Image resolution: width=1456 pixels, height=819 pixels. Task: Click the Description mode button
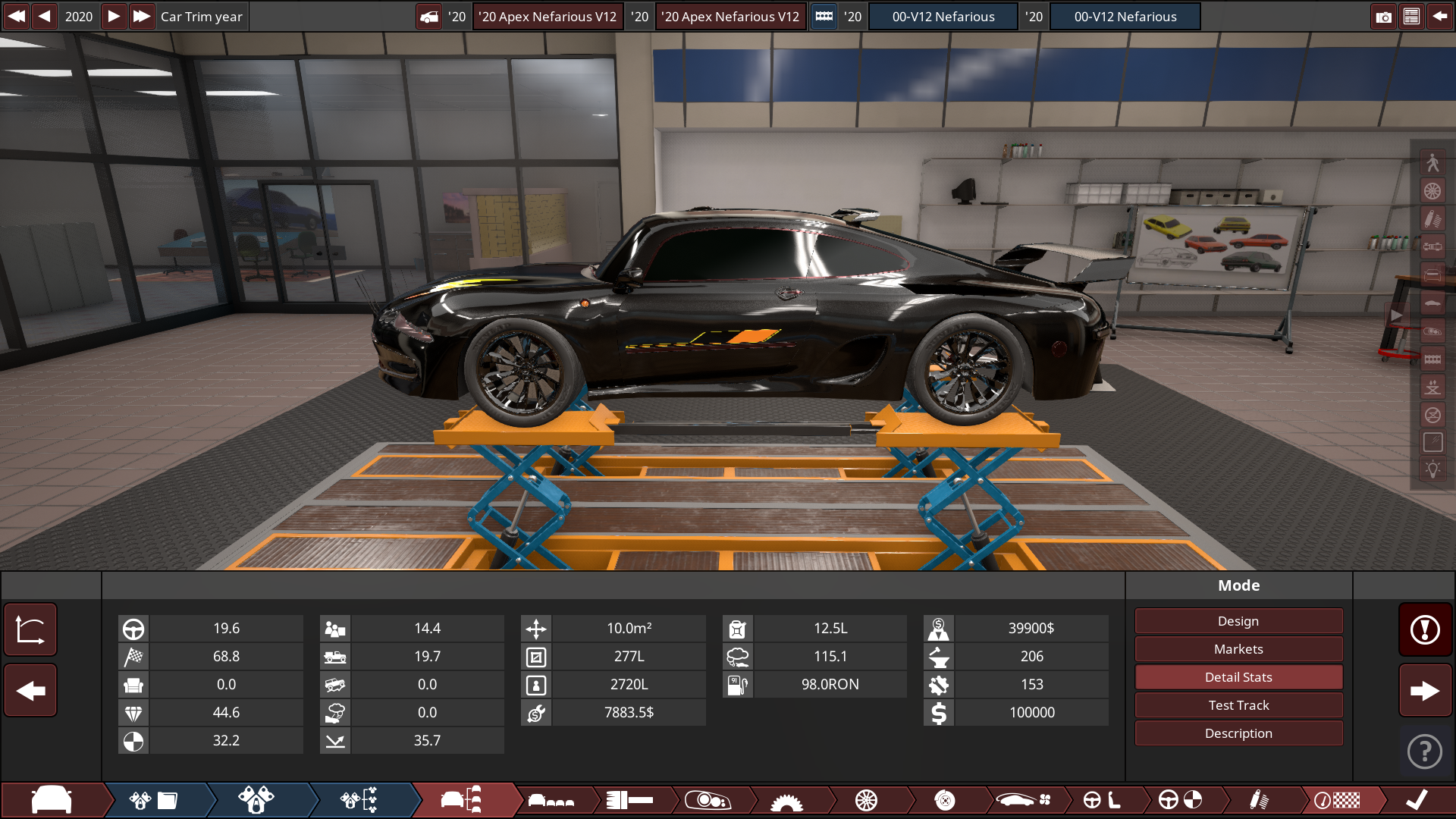1238,733
